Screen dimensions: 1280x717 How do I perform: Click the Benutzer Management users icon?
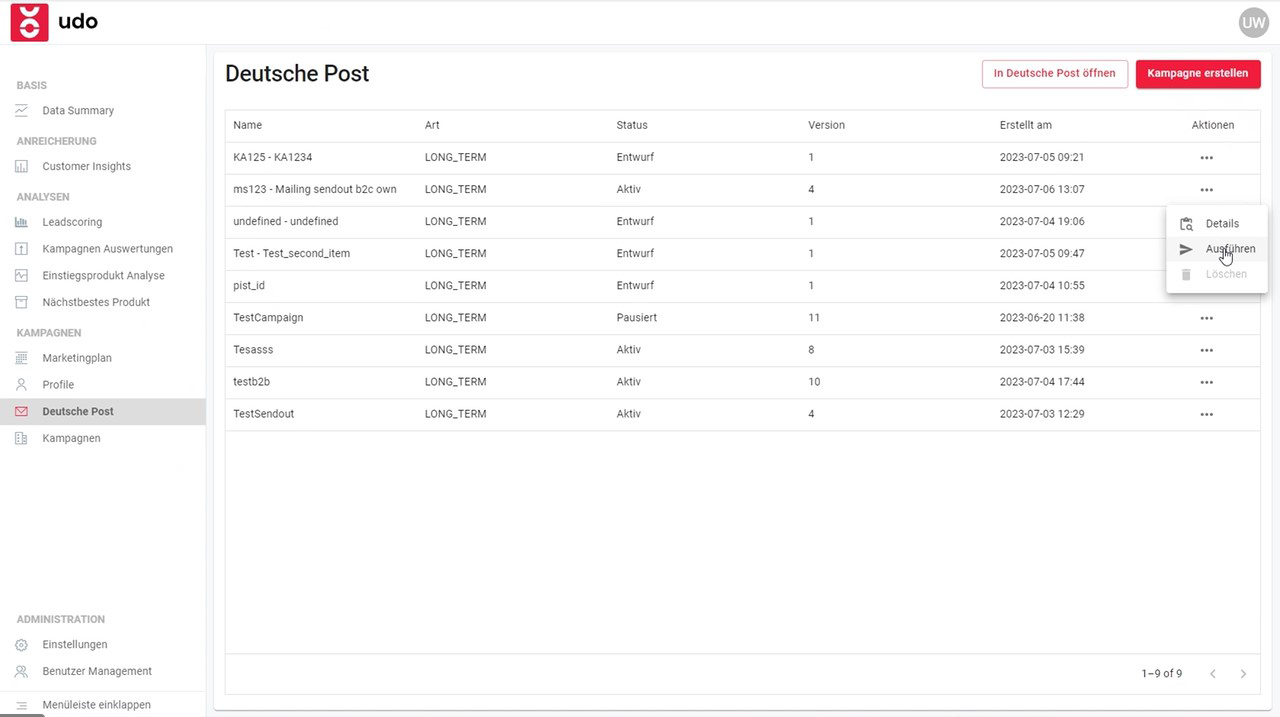coord(21,671)
